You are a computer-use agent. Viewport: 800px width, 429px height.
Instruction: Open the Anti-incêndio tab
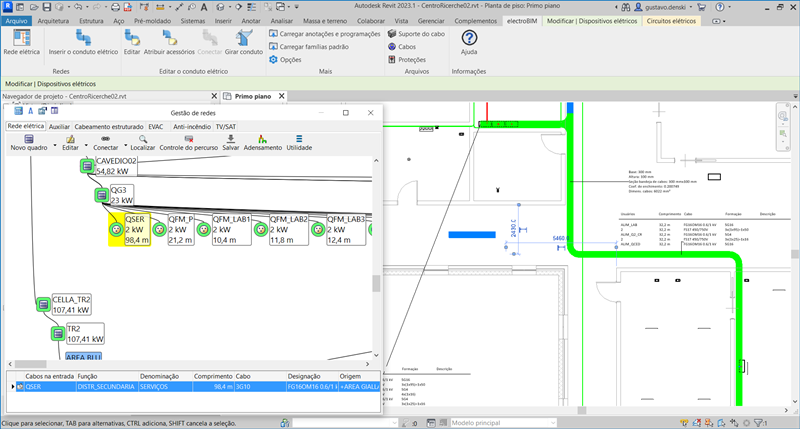pyautogui.click(x=191, y=127)
